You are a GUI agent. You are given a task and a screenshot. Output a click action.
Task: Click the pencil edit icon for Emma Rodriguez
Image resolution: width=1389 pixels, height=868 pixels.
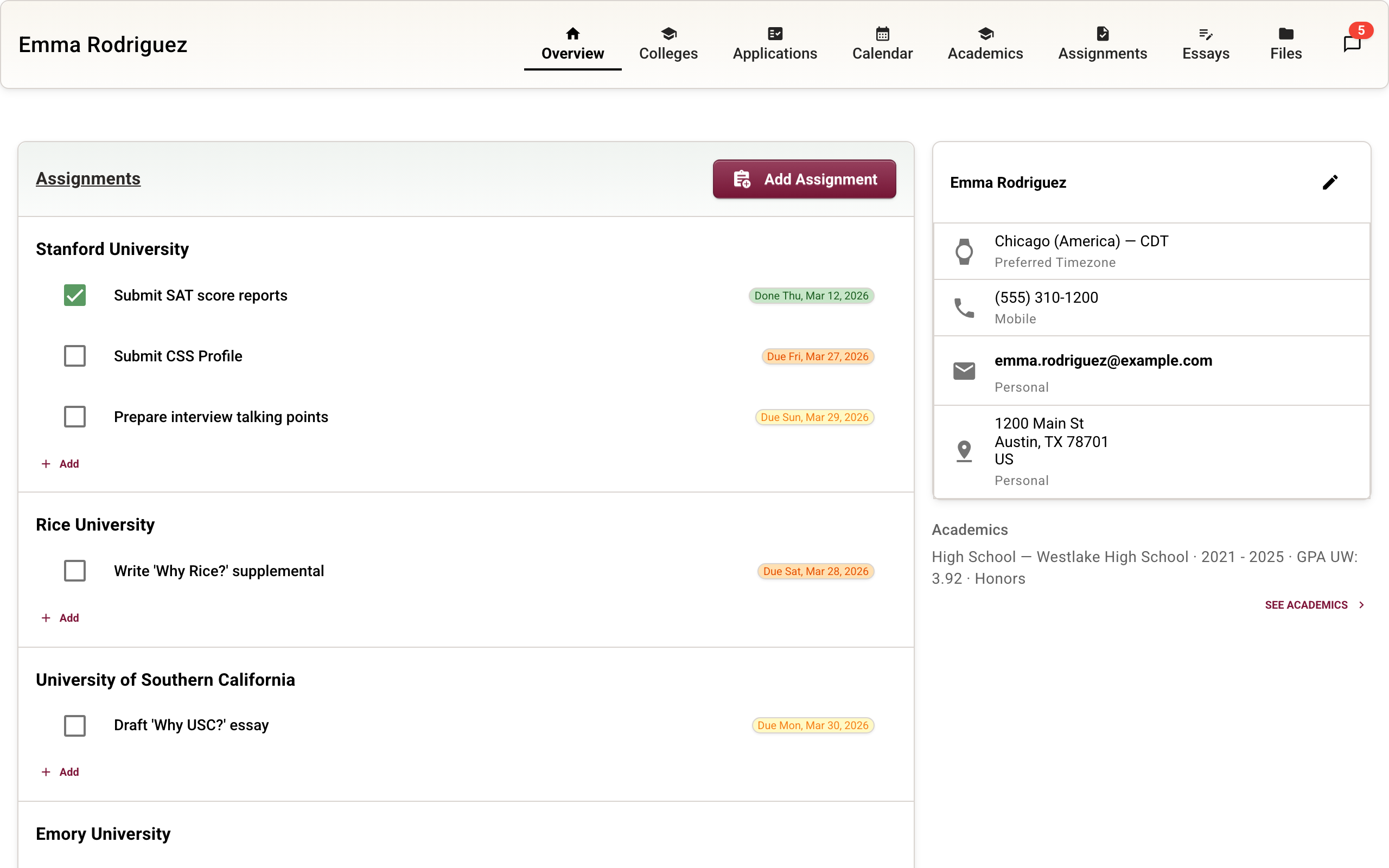click(x=1330, y=183)
